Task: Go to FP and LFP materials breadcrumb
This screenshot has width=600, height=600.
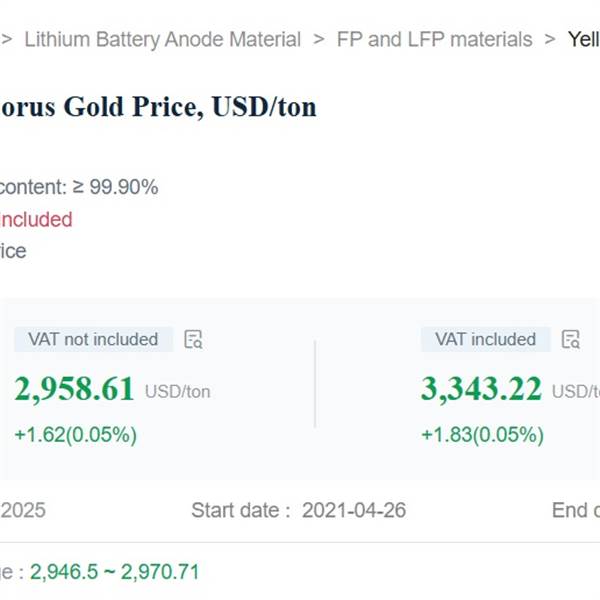Action: pyautogui.click(x=434, y=40)
